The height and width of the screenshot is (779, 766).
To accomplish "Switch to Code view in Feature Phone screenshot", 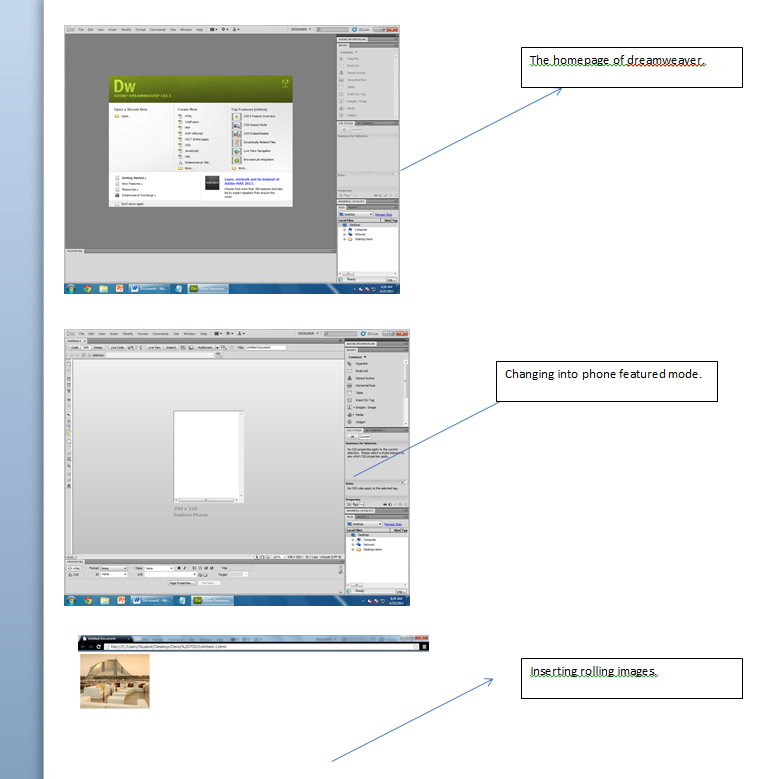I will point(75,348).
